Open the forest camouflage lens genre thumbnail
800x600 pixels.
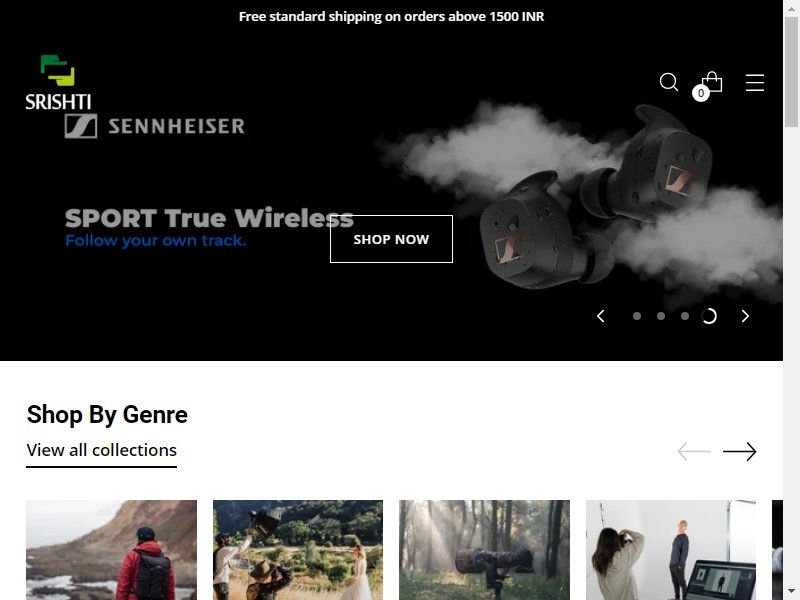pos(484,550)
